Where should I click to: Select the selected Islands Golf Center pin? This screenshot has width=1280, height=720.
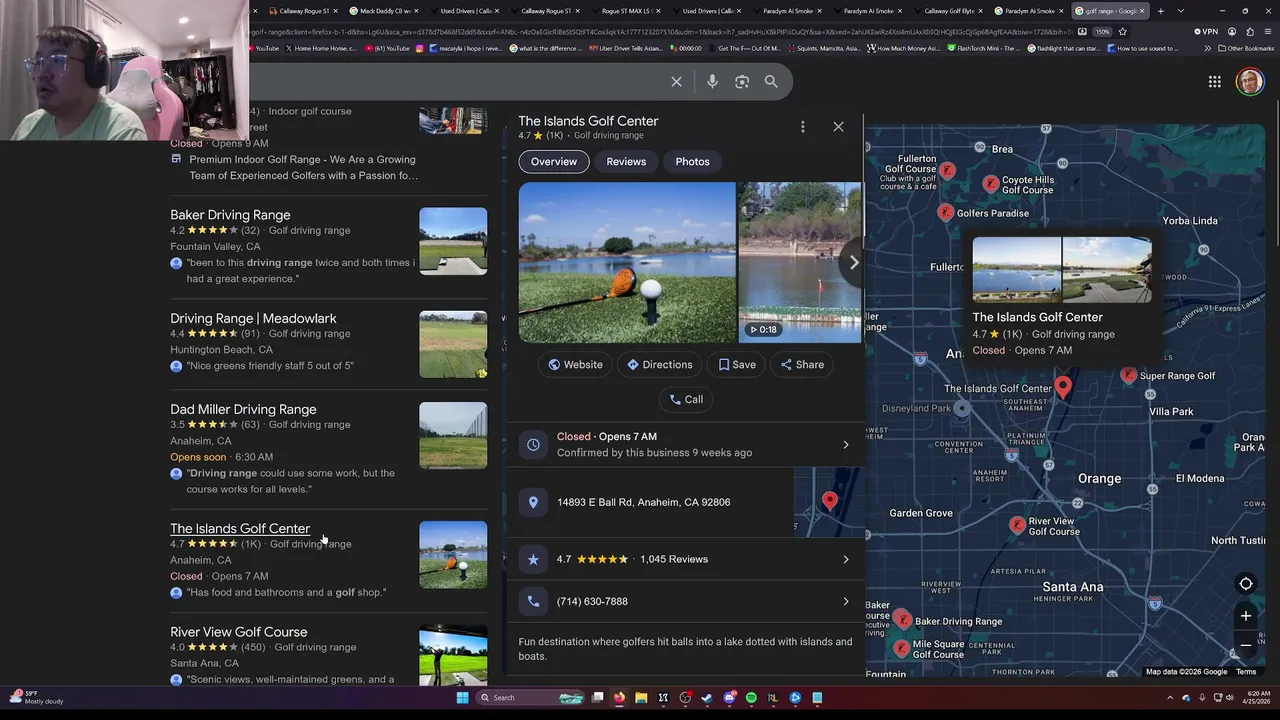pos(1063,386)
